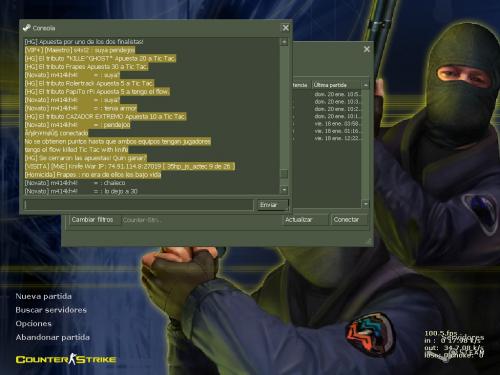Viewport: 500px width, 375px height.
Task: Click console line 'tengo el flow killed Tic Tac with knife'
Action: point(76,150)
